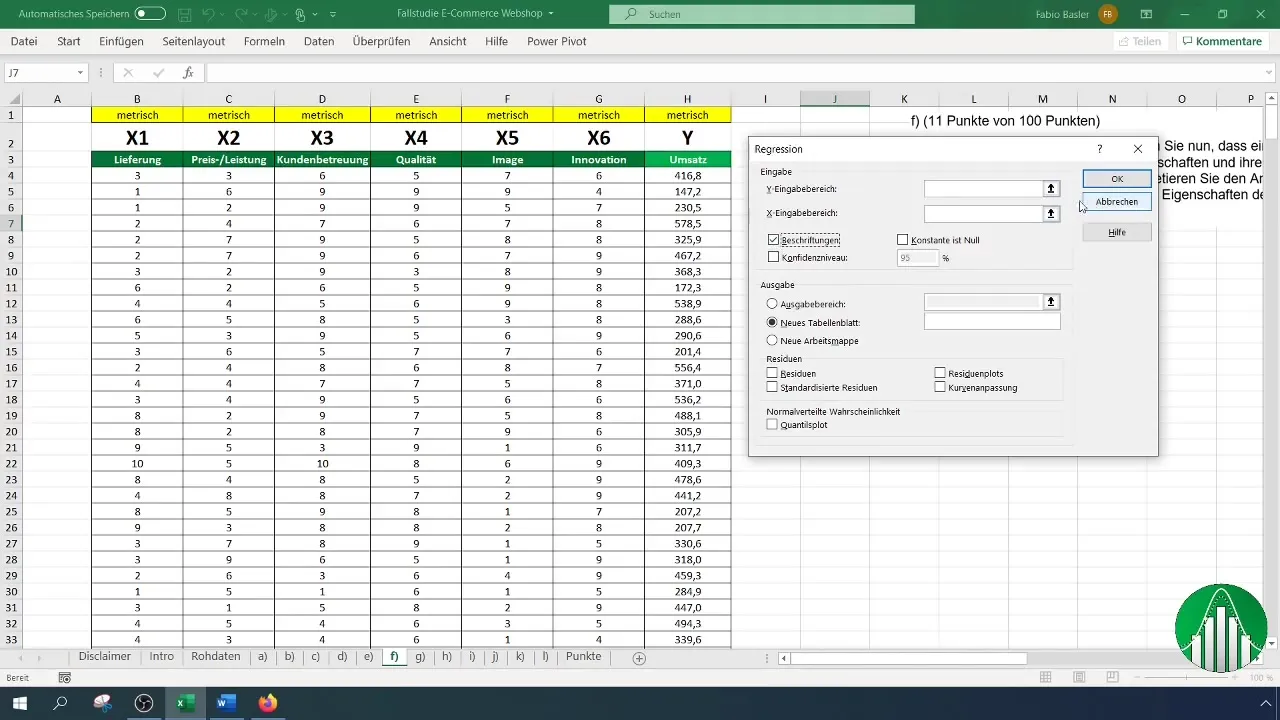Open the Customize Quick Access Toolbar arrow

pyautogui.click(x=333, y=15)
